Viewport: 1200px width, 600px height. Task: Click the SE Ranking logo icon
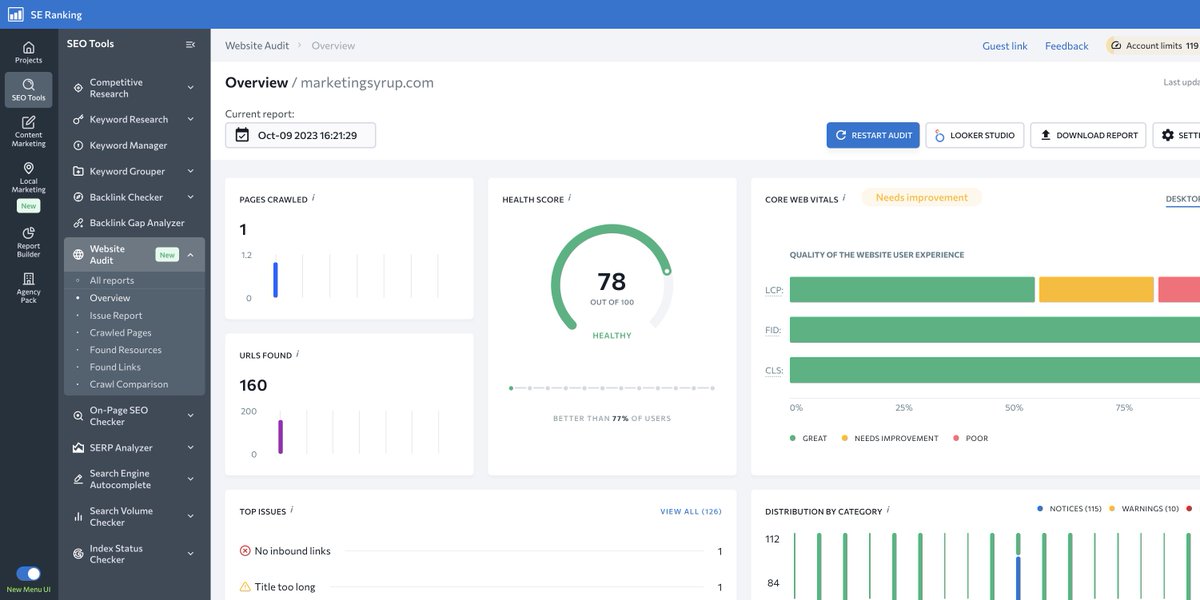pyautogui.click(x=16, y=15)
